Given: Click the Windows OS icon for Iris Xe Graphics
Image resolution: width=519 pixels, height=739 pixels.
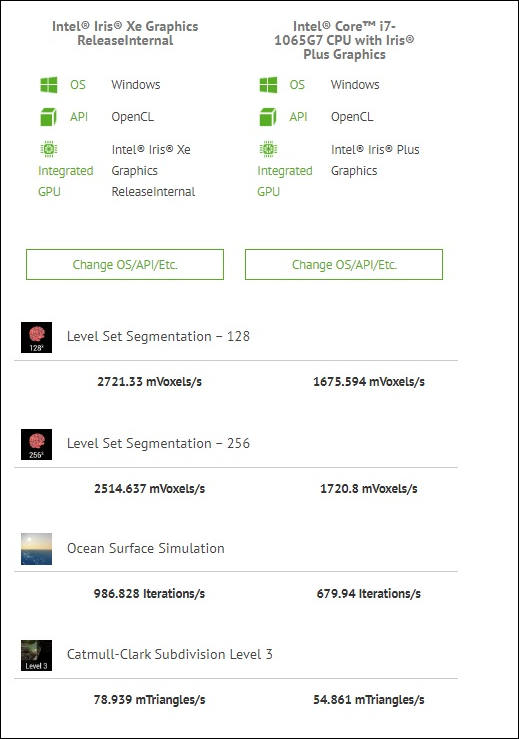Looking at the screenshot, I should tap(49, 85).
